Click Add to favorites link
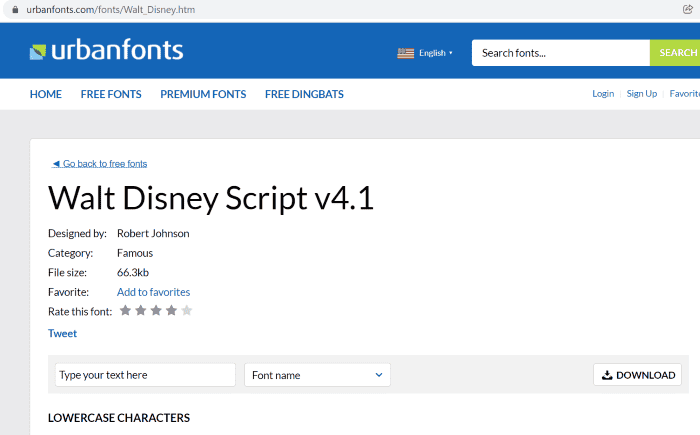 tap(154, 292)
